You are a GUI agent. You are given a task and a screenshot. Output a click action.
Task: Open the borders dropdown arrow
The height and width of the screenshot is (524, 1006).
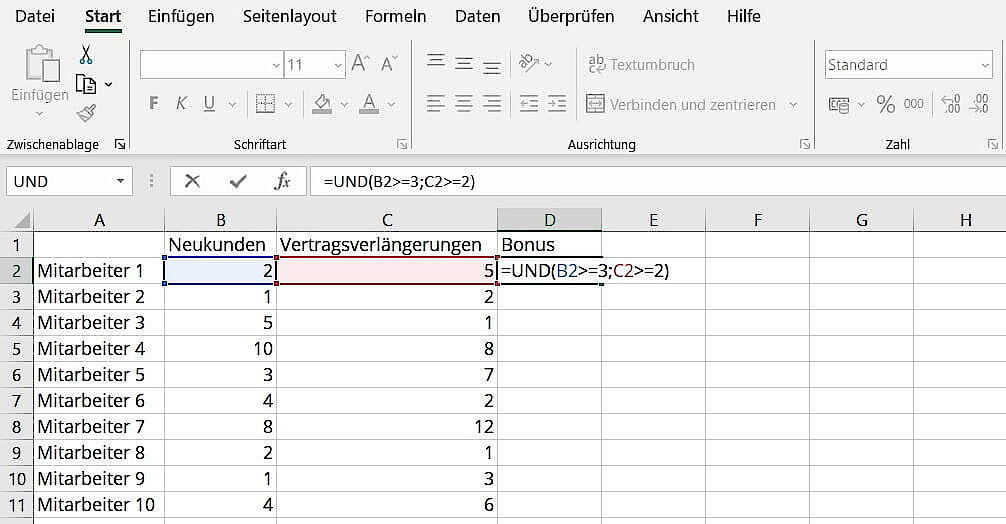289,104
